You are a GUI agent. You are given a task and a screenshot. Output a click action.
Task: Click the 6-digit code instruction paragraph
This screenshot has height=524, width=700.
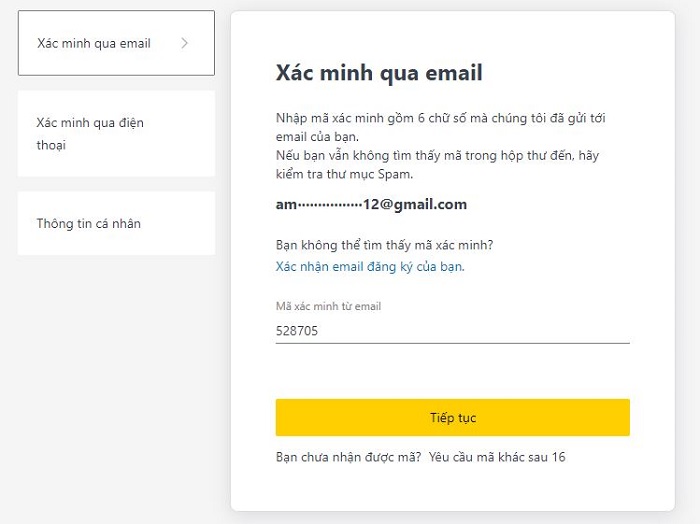point(440,126)
